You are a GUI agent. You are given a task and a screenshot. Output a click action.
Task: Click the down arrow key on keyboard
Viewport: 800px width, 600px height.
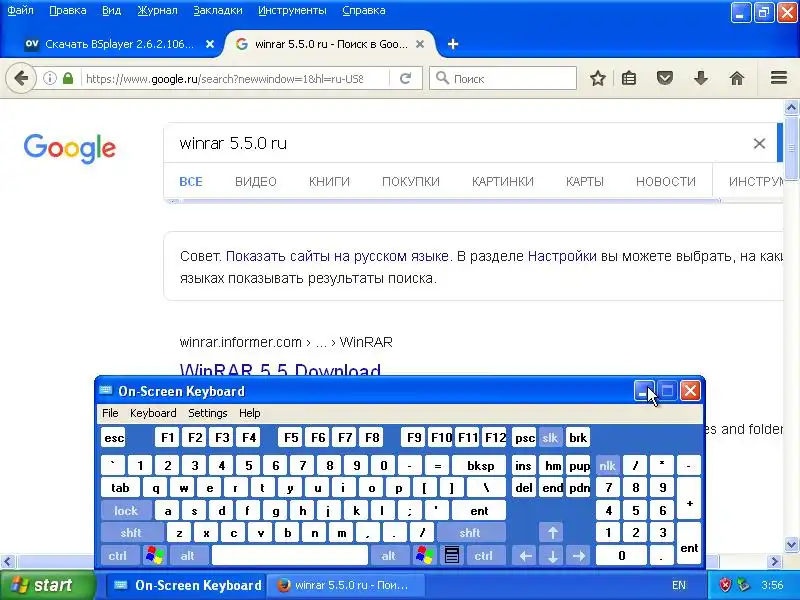click(553, 555)
